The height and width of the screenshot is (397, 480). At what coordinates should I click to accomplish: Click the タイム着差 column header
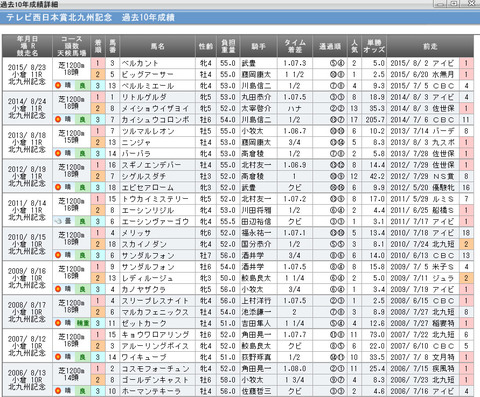click(x=295, y=46)
